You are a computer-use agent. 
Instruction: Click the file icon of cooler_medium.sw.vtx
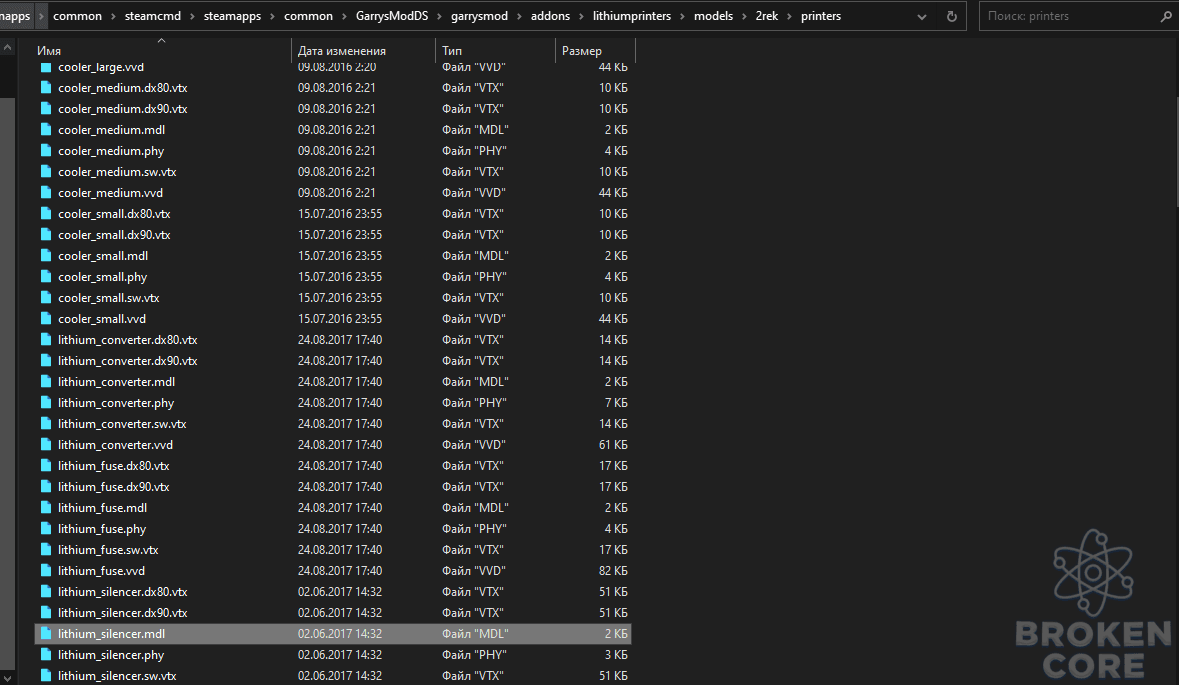point(46,171)
